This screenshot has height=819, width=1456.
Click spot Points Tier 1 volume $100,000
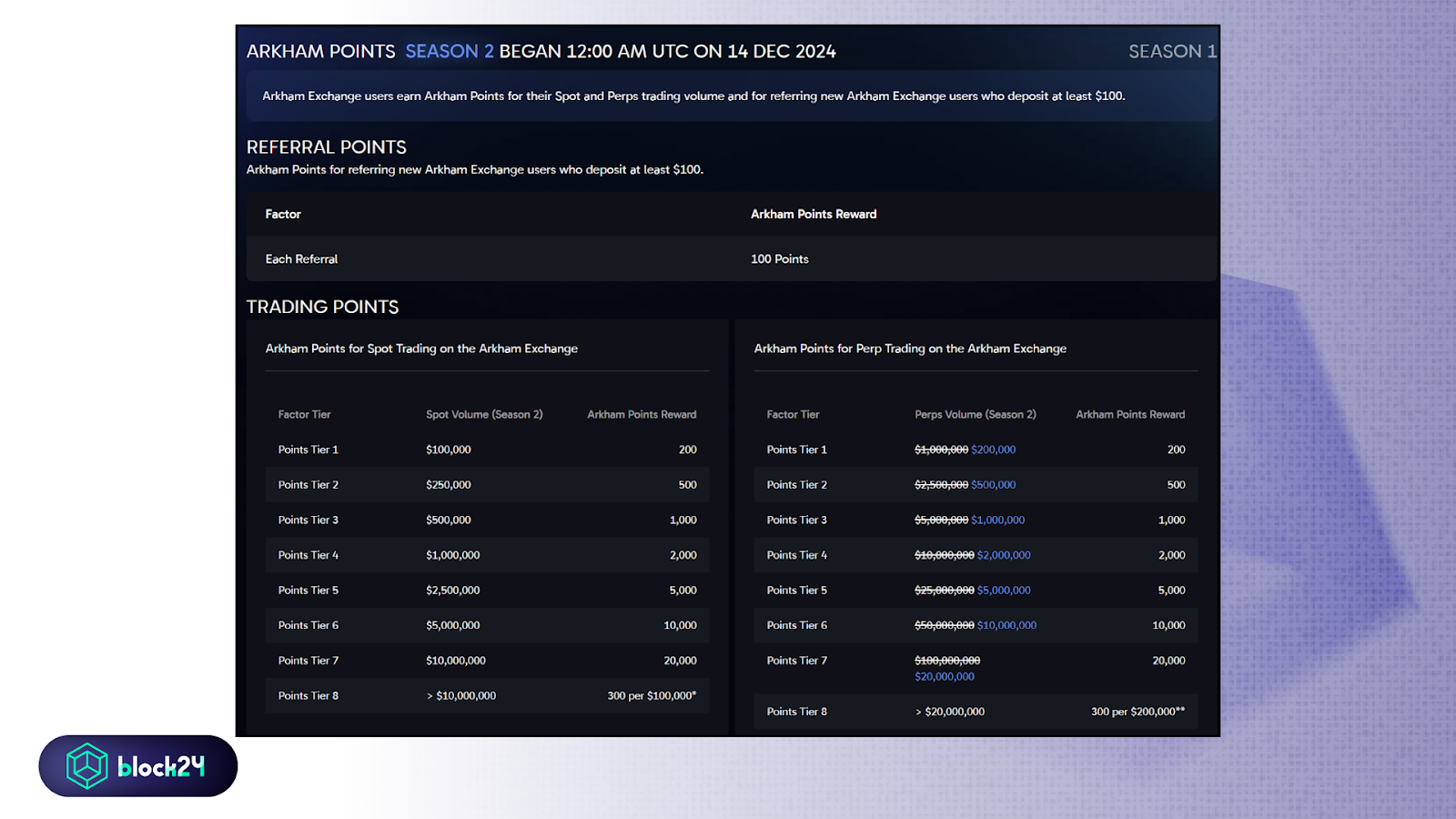pyautogui.click(x=449, y=450)
